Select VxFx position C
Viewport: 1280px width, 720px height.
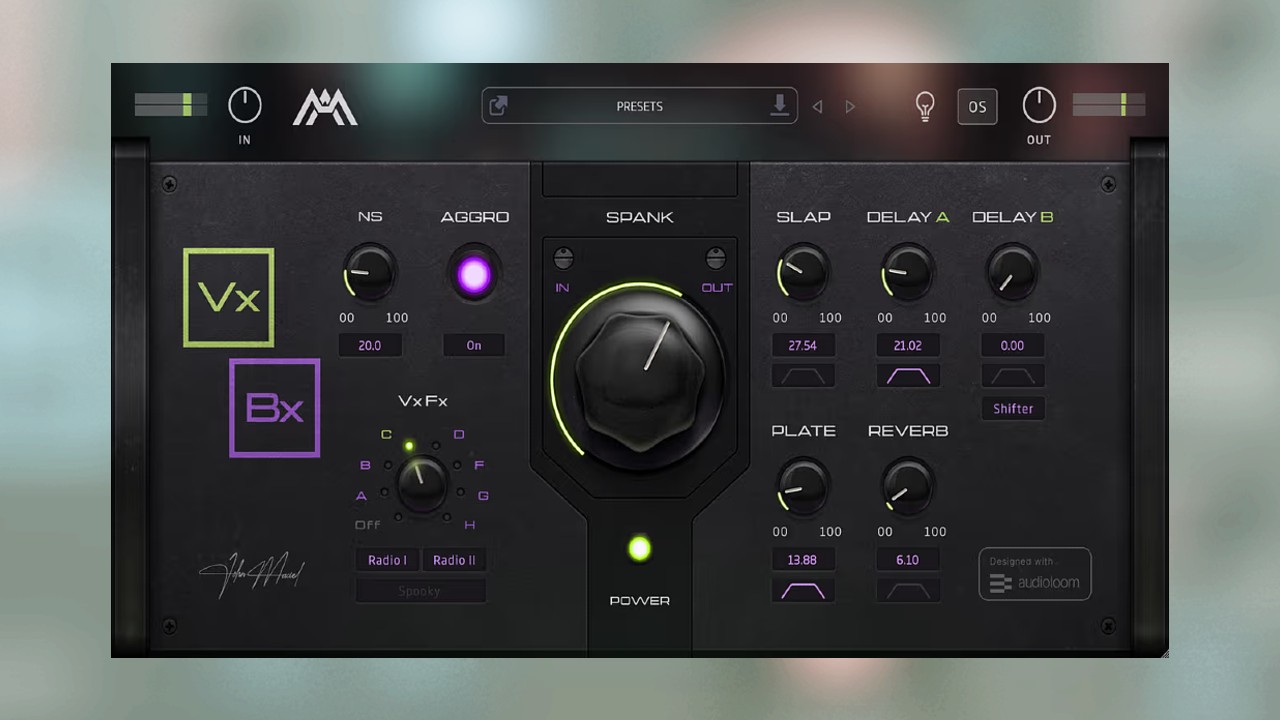pyautogui.click(x=387, y=434)
